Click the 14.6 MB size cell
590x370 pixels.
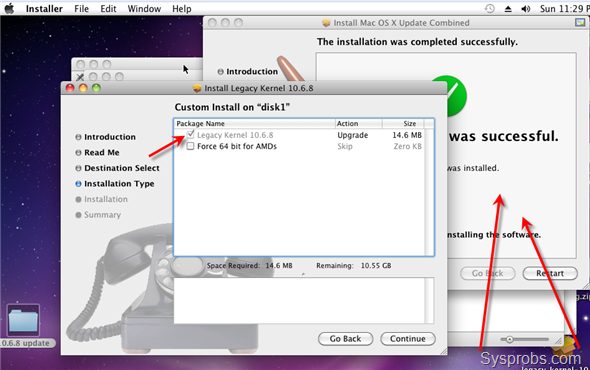407,135
